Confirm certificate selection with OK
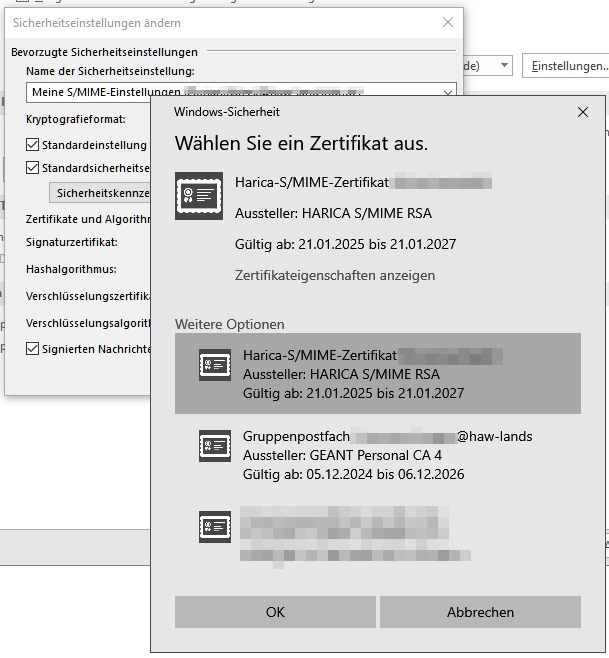This screenshot has width=609, height=658. pos(275,612)
